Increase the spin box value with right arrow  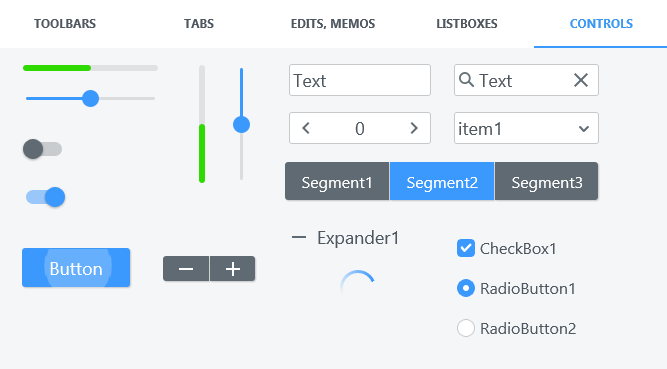click(x=414, y=128)
